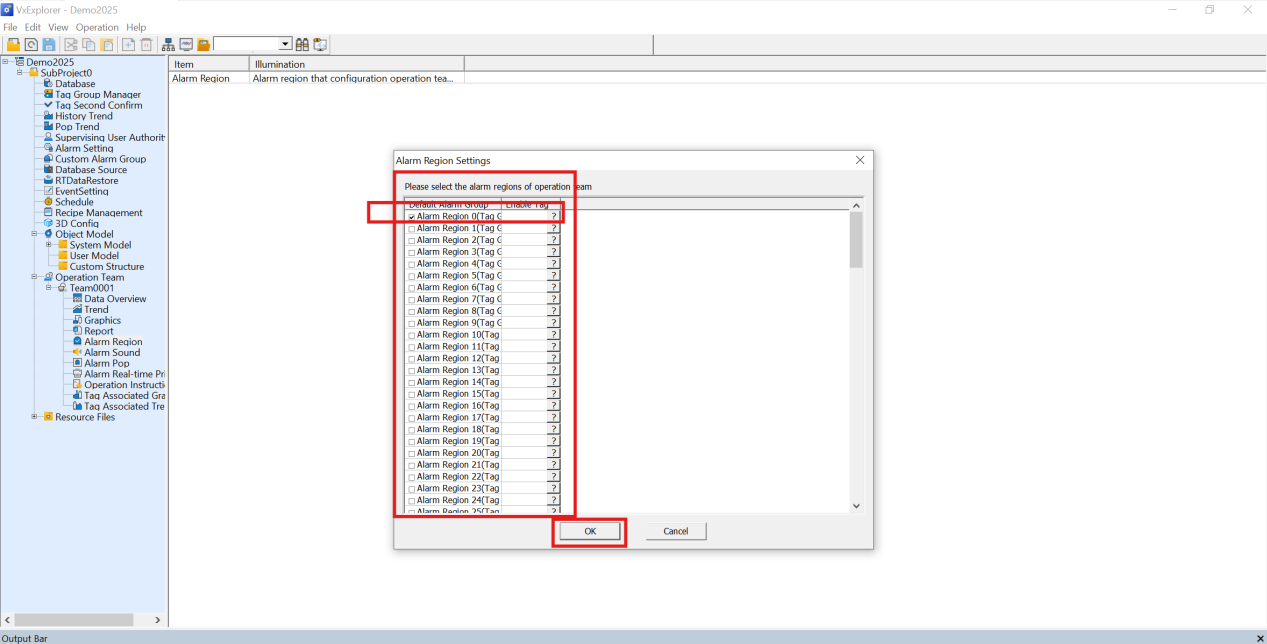The width and height of the screenshot is (1267, 644).
Task: Click the Paste toolbar icon
Action: point(107,44)
